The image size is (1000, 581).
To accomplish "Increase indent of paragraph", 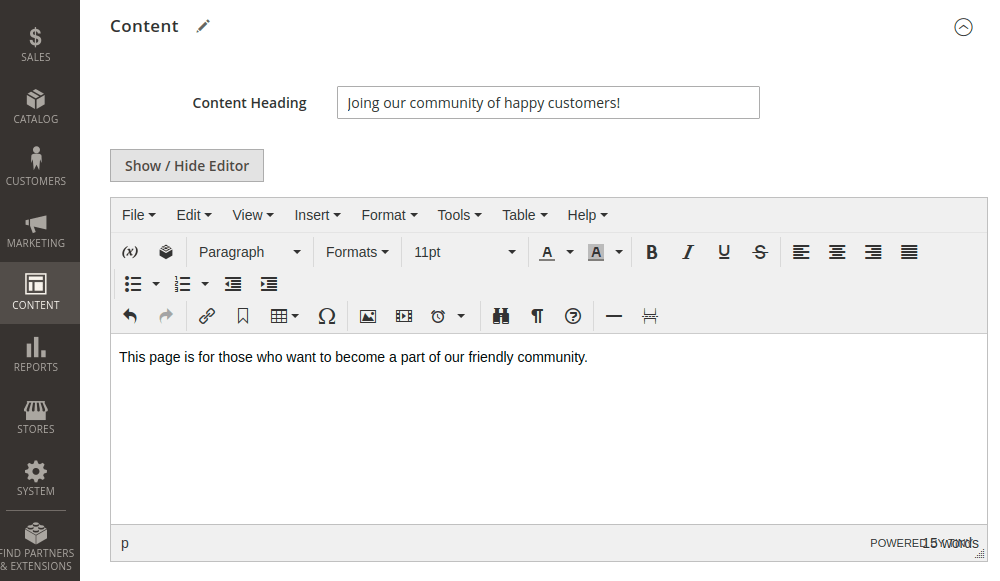I will 268,284.
